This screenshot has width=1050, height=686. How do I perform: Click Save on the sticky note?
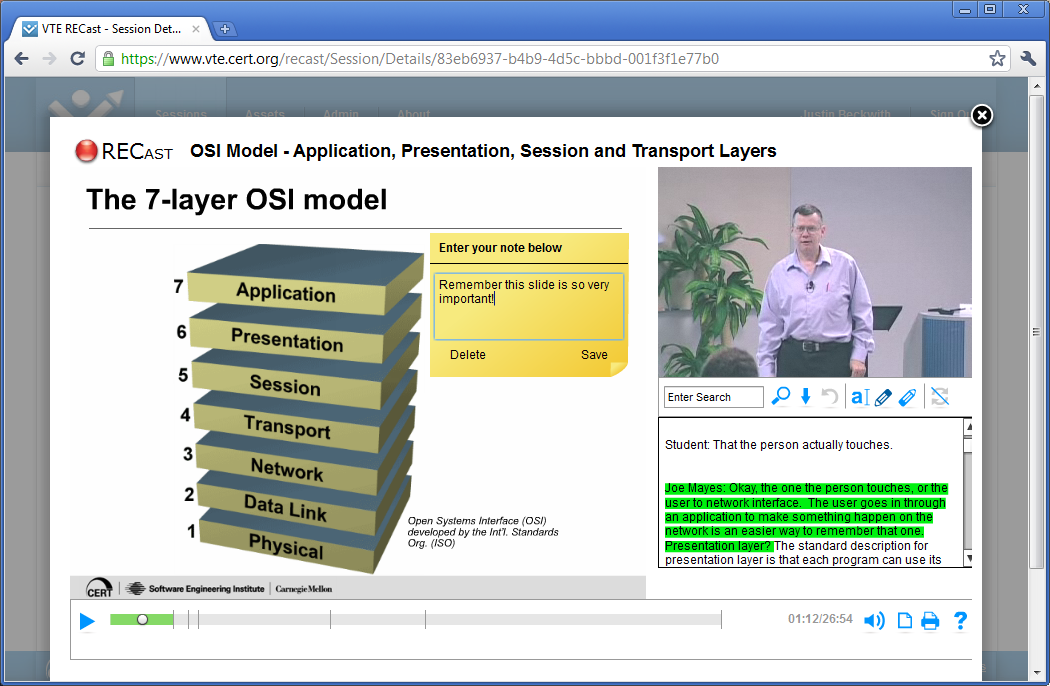pyautogui.click(x=594, y=354)
